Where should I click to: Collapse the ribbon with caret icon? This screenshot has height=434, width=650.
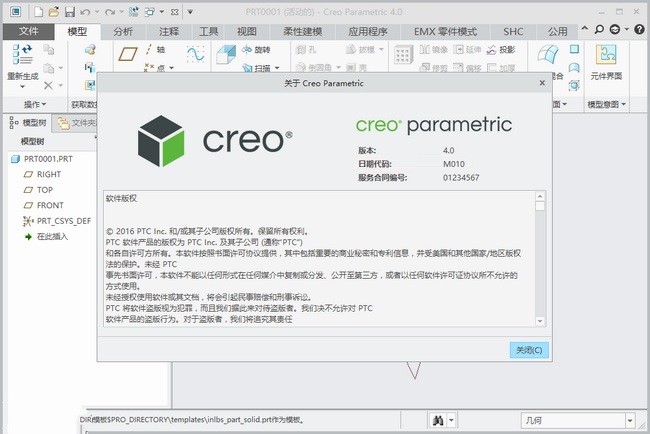[585, 29]
